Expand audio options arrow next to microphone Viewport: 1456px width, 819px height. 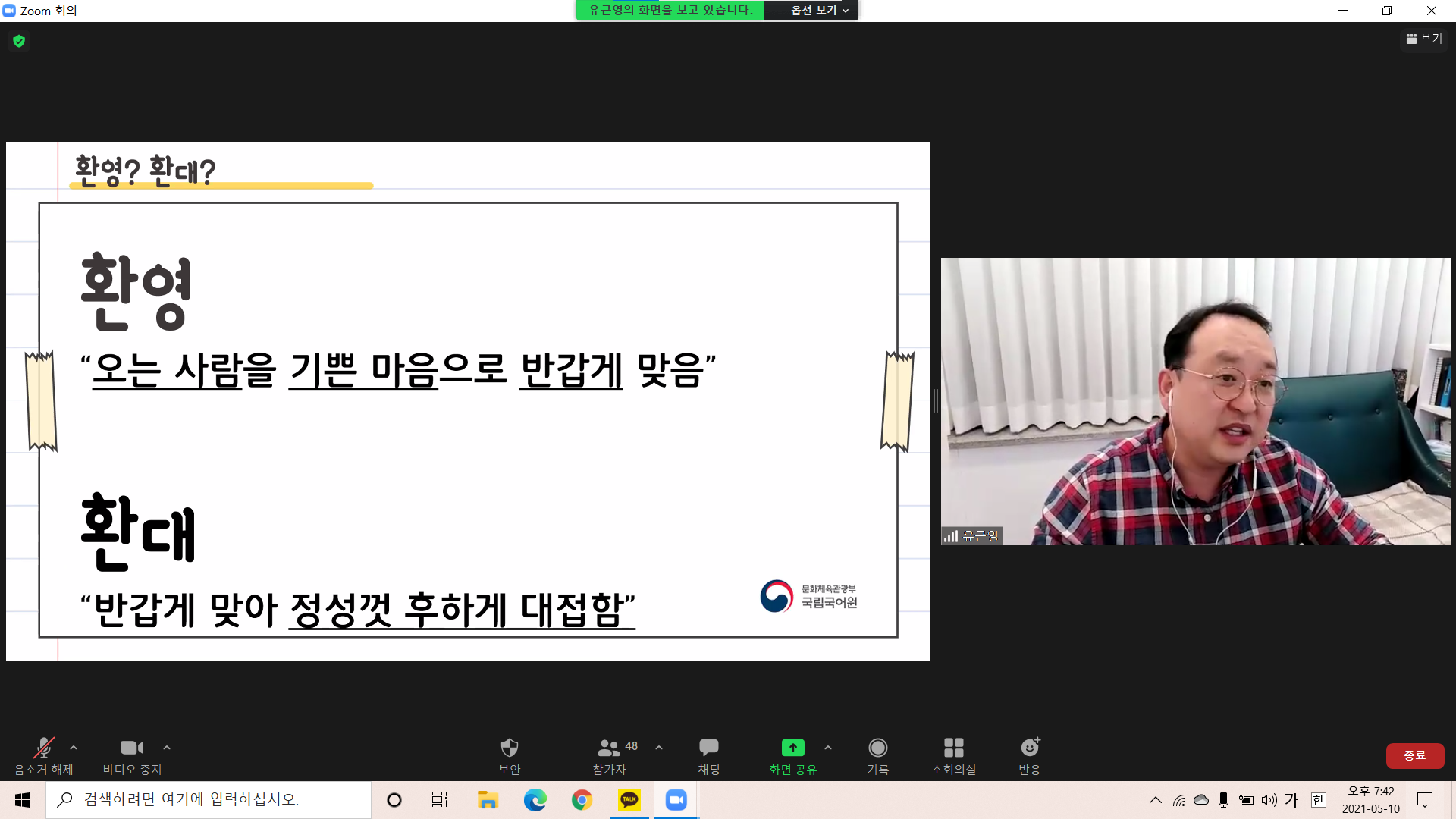[x=74, y=748]
